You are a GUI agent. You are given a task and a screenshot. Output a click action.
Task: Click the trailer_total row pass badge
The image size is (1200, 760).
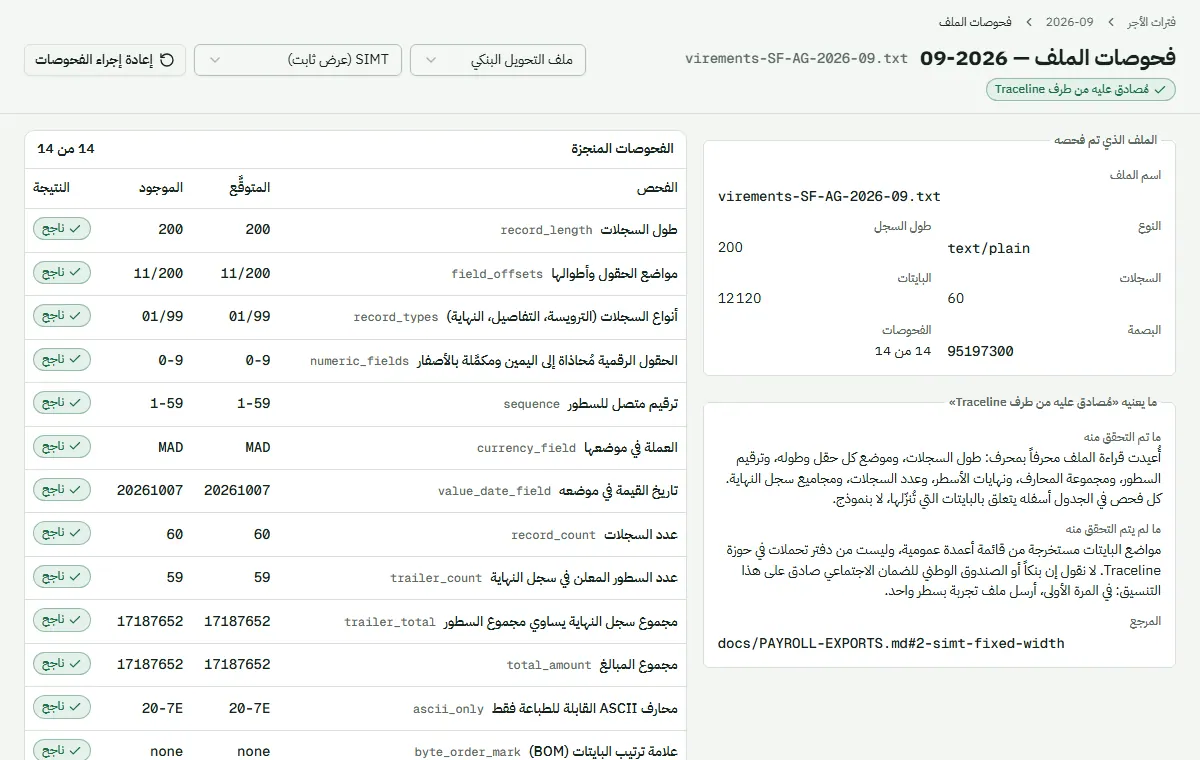coord(62,621)
